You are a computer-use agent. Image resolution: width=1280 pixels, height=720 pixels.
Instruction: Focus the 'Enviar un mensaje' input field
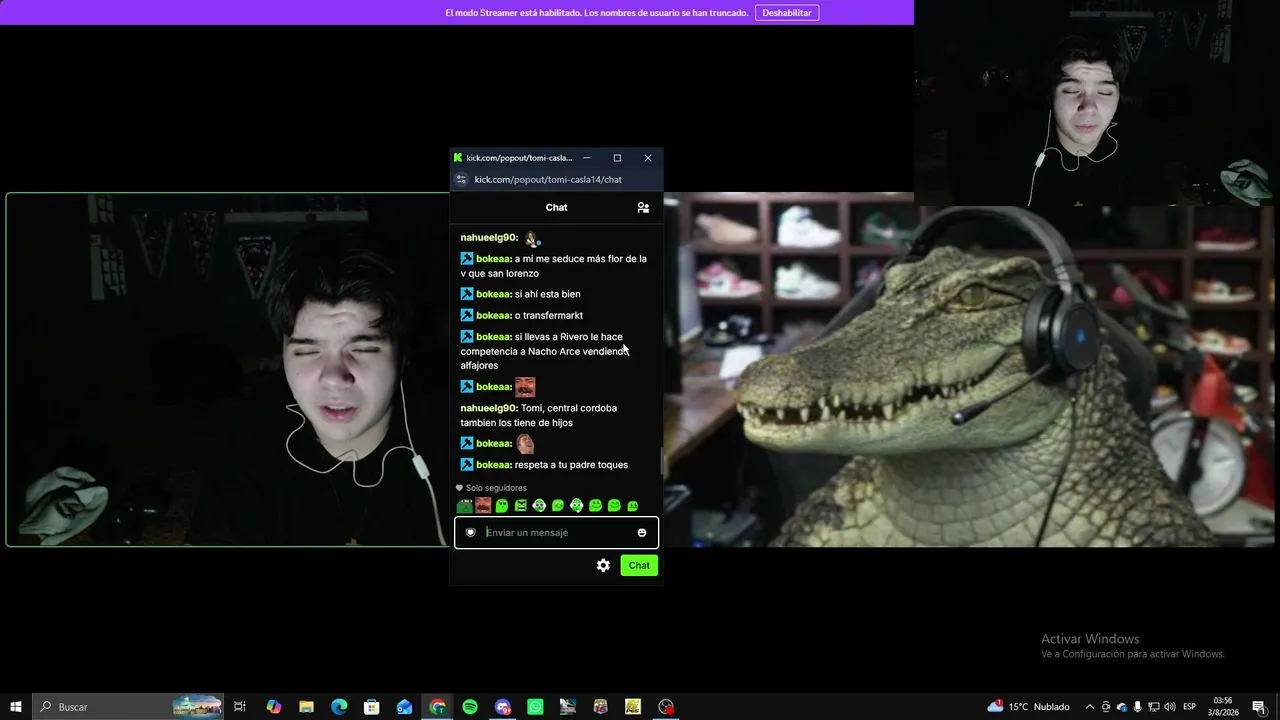click(x=557, y=533)
